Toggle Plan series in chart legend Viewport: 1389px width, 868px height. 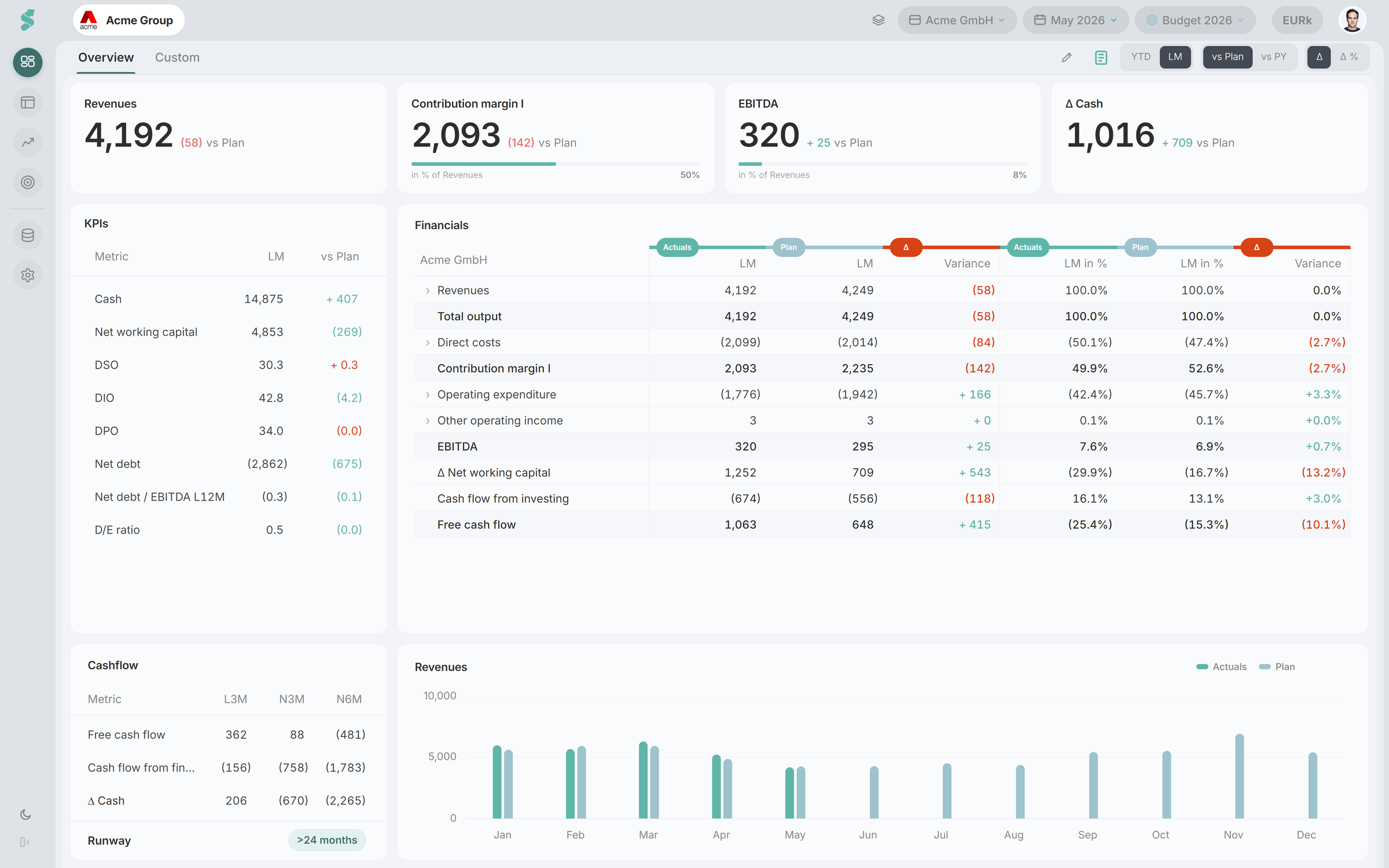[1277, 667]
